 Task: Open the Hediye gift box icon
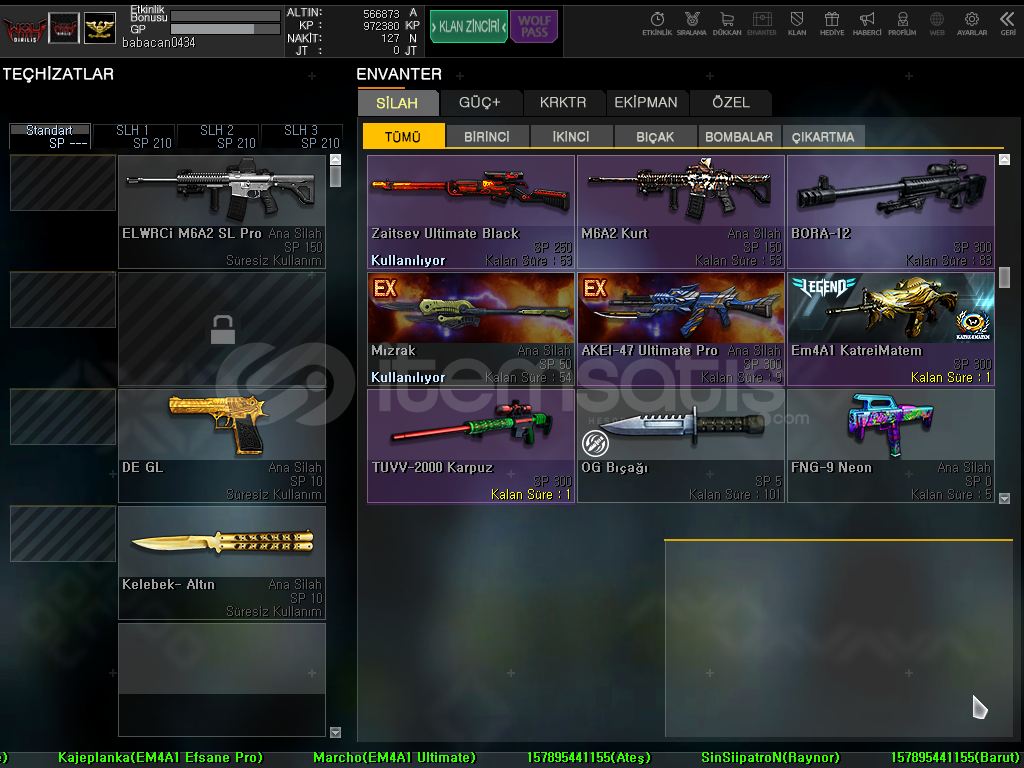tap(831, 24)
